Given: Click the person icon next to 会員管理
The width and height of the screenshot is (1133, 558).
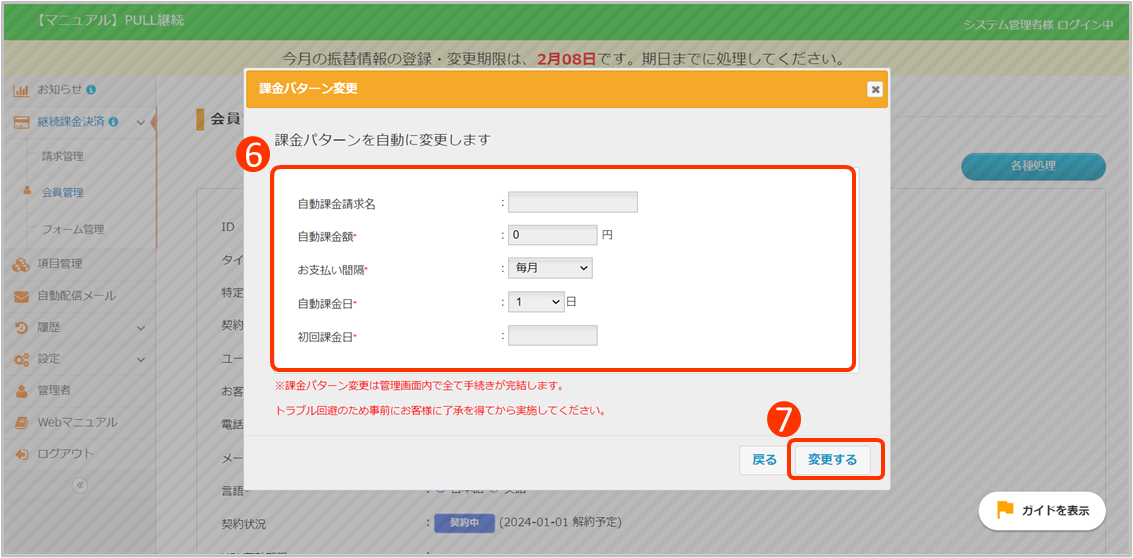Looking at the screenshot, I should click(x=27, y=191).
